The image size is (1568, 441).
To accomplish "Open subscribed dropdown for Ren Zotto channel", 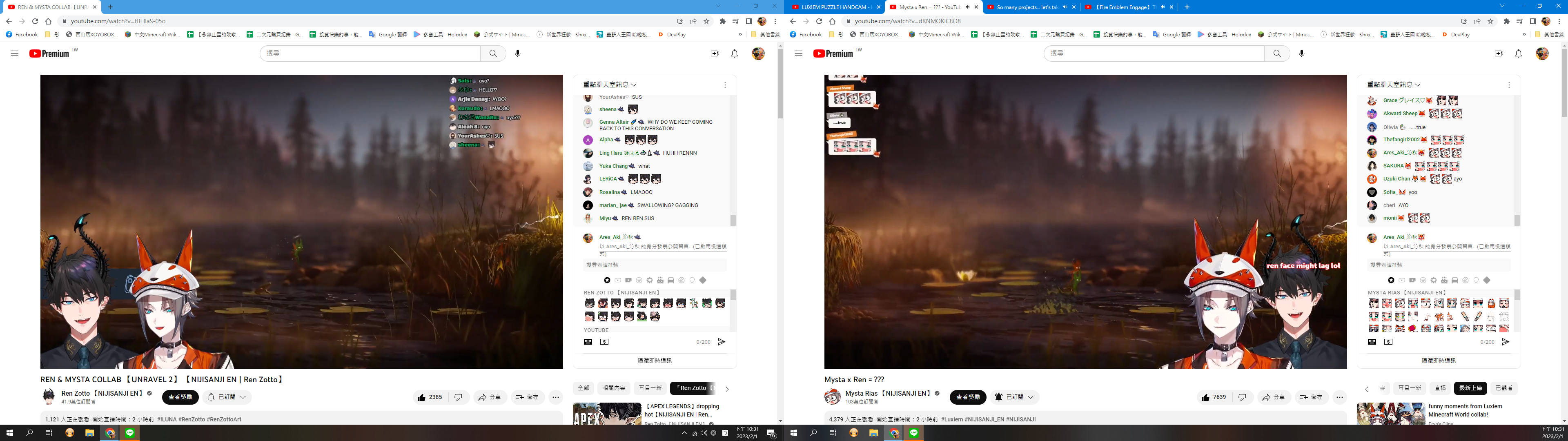I will click(x=227, y=397).
